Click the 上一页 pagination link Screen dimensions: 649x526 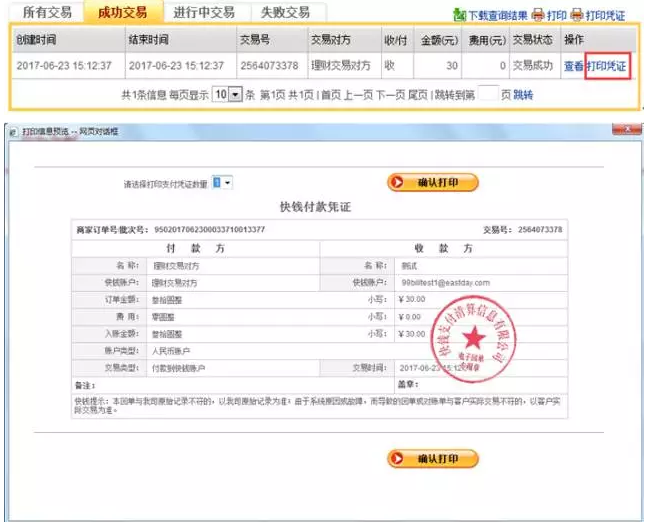coord(358,95)
